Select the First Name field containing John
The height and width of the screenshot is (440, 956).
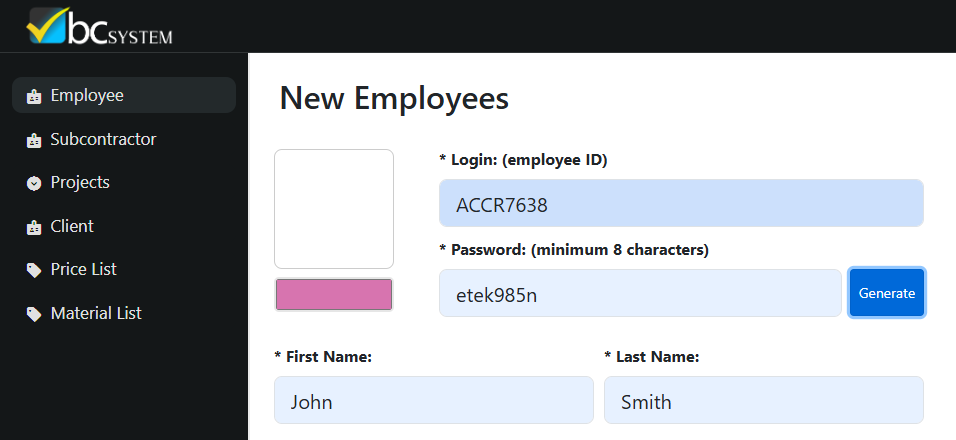point(433,400)
